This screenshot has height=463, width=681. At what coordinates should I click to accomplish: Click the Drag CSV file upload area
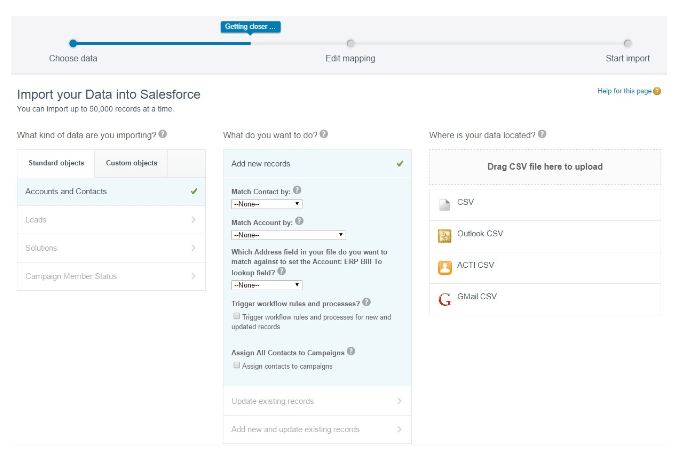[x=545, y=167]
